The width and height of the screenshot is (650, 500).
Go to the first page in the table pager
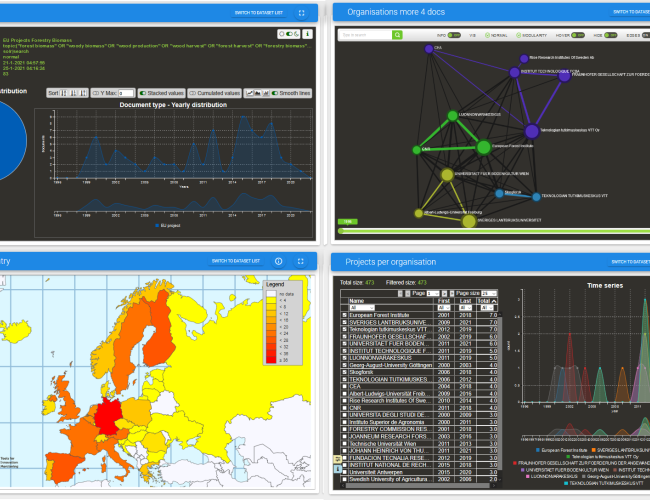(400, 294)
